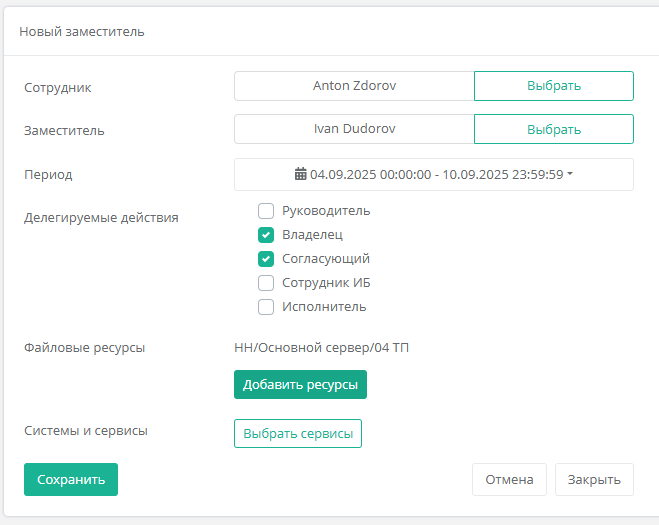Viewport: 659px width, 525px height.
Task: Close the dialog with Закрыть
Action: [x=594, y=480]
